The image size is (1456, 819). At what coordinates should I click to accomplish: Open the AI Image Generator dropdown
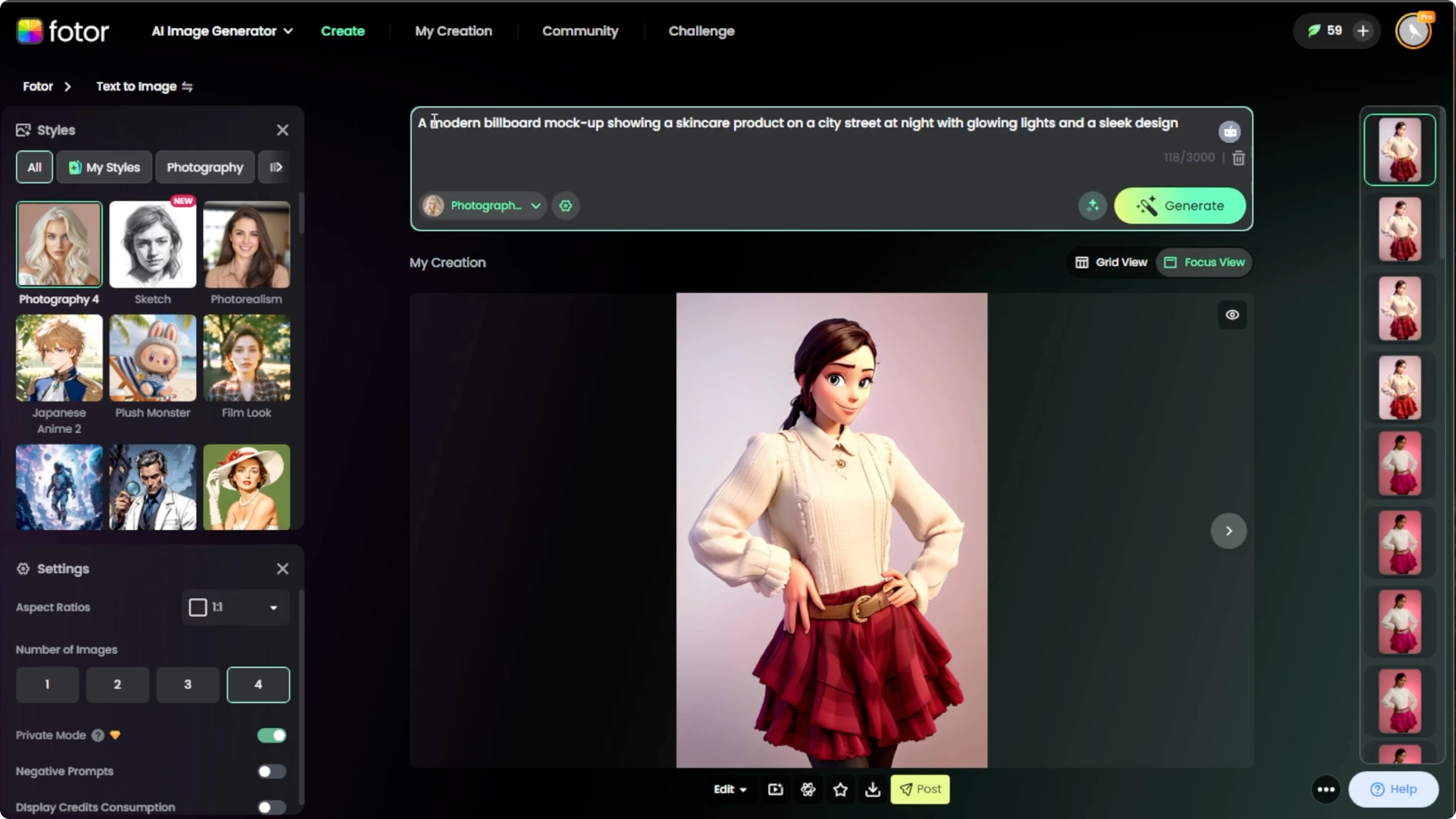pos(222,31)
